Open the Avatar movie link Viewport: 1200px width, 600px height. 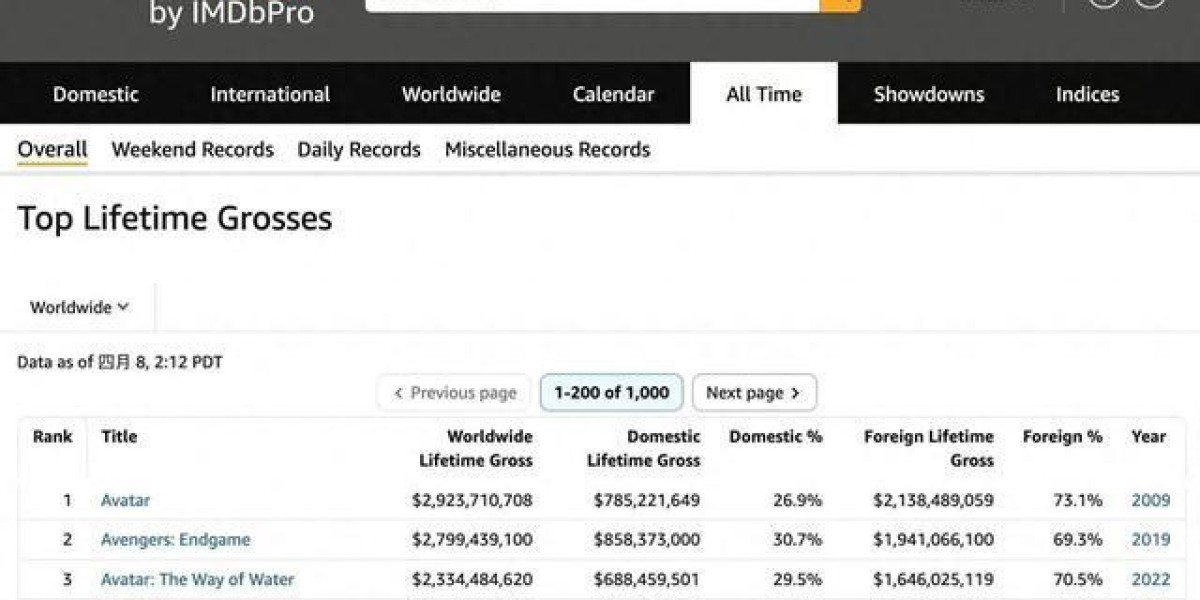[125, 500]
